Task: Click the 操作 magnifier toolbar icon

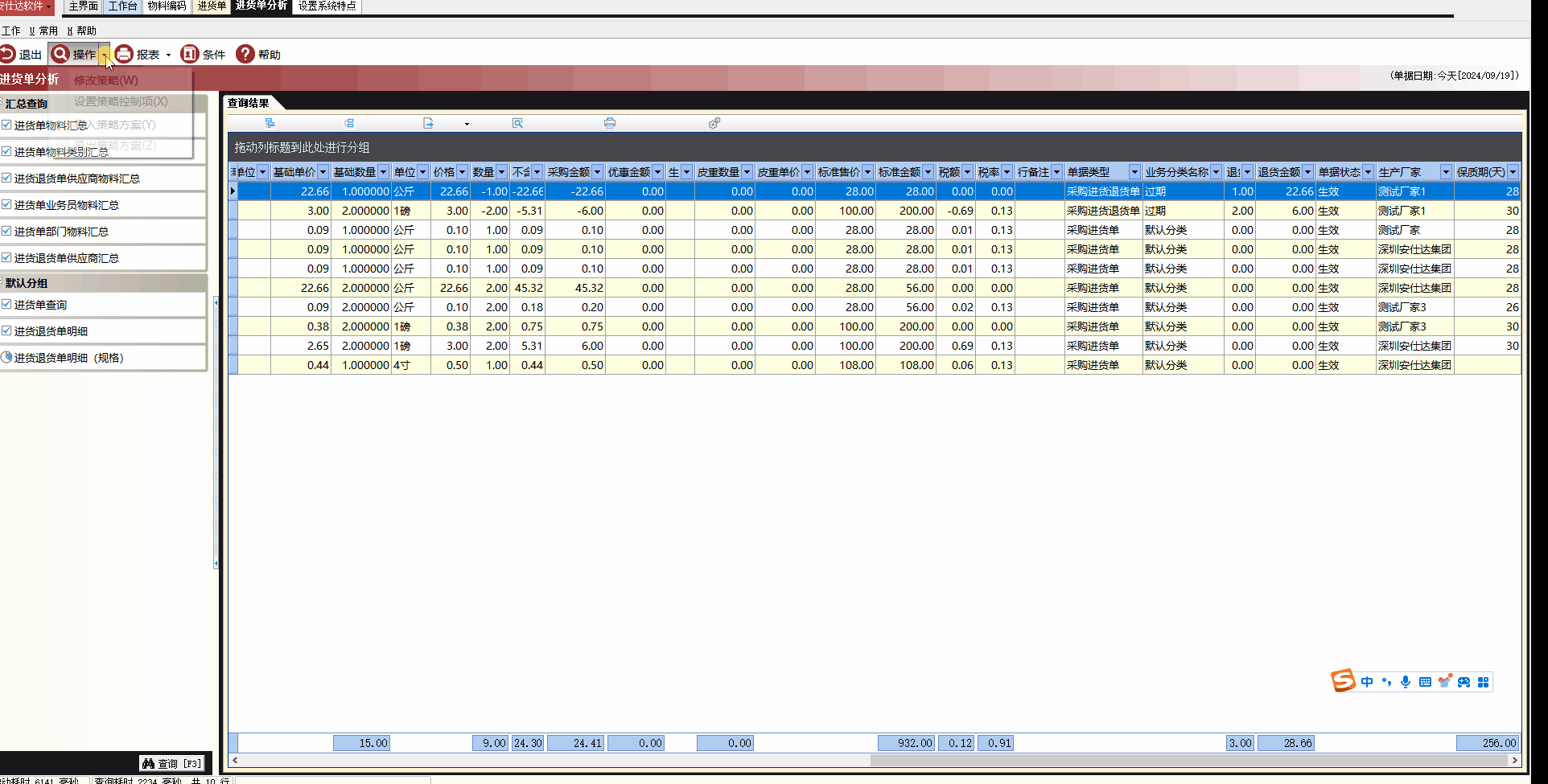Action: 60,54
